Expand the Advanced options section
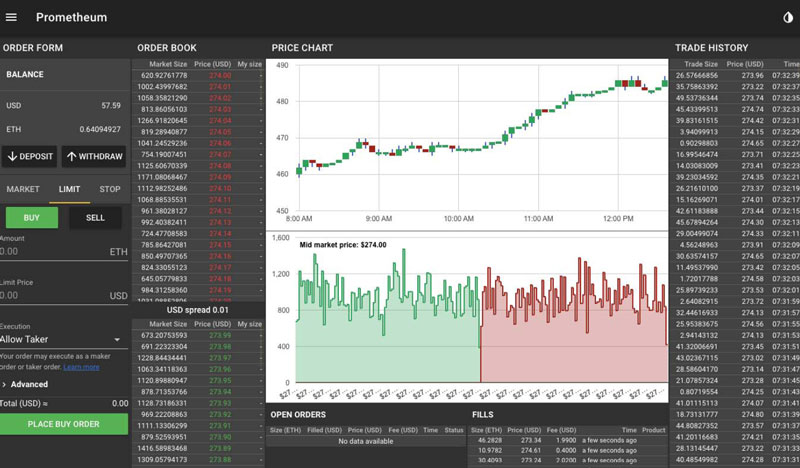 28,384
